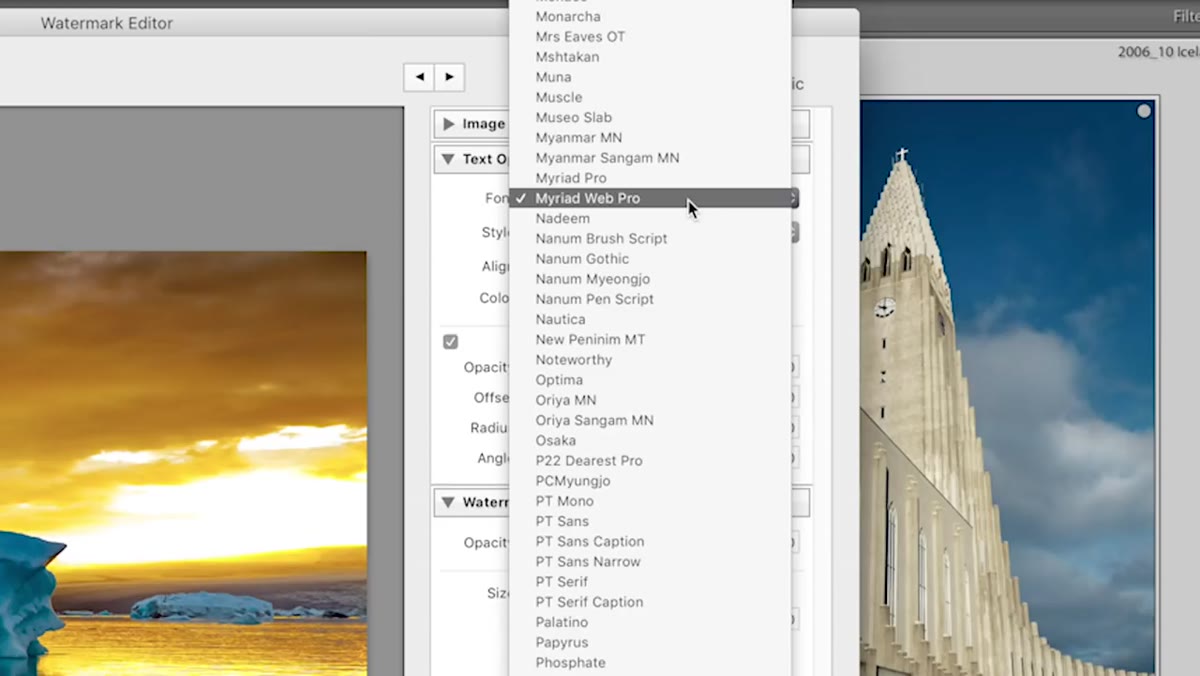This screenshot has height=676, width=1200.
Task: Click the iceberg sunset preview image
Action: pyautogui.click(x=183, y=463)
